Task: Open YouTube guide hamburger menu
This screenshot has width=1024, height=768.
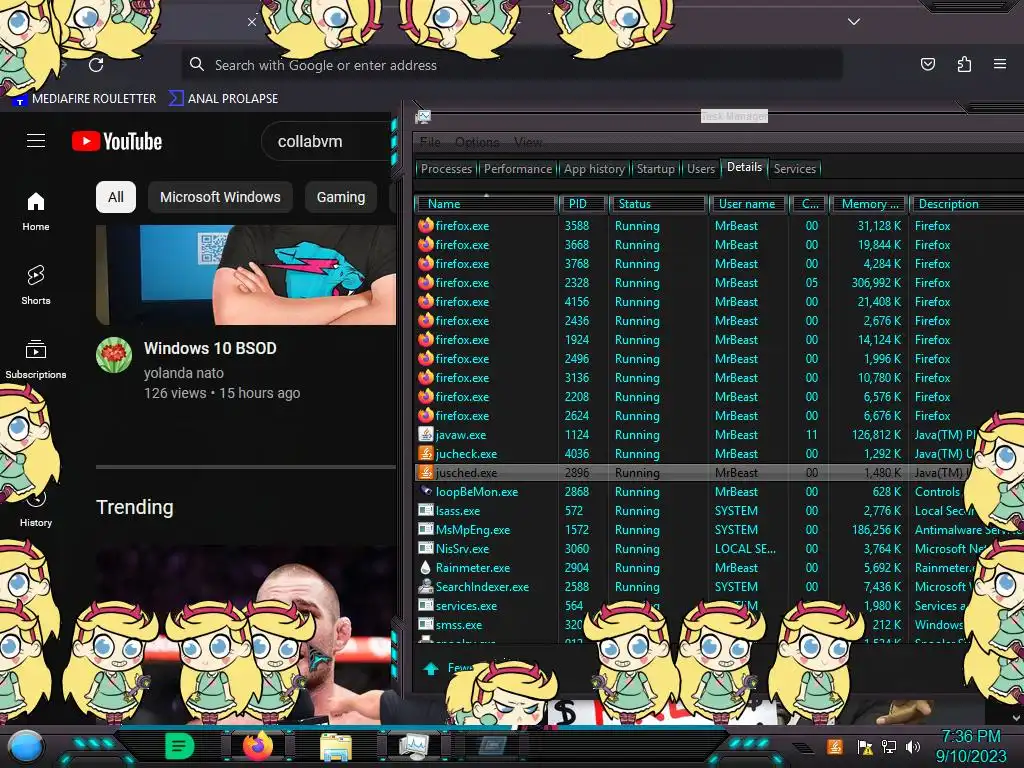Action: click(x=36, y=141)
